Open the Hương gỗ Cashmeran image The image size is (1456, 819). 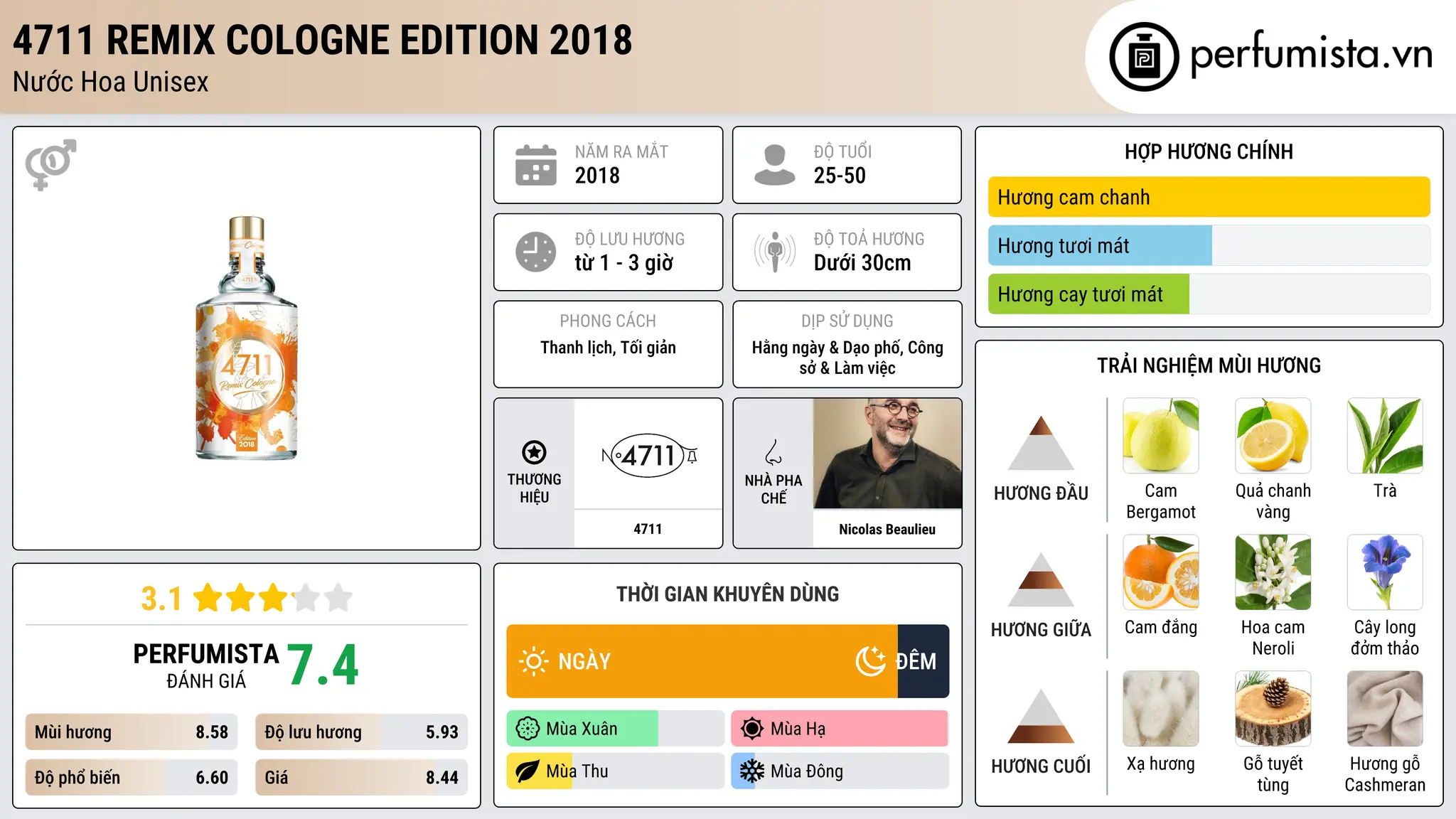click(1385, 709)
